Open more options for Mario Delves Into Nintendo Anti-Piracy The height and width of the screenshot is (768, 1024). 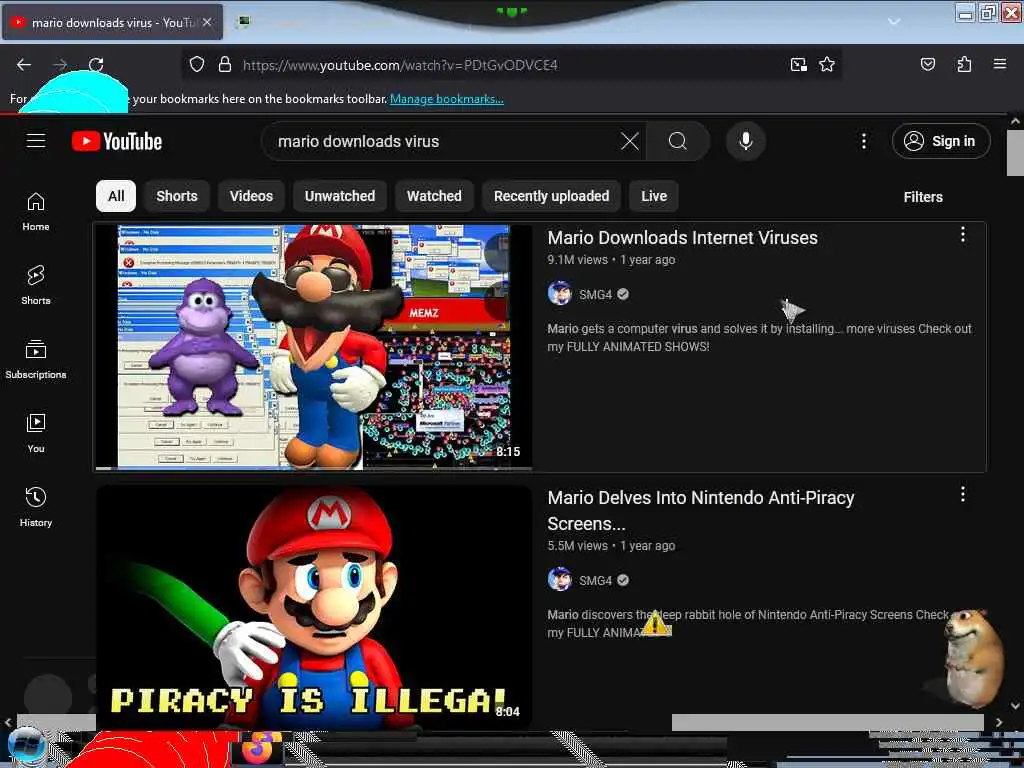[x=963, y=494]
